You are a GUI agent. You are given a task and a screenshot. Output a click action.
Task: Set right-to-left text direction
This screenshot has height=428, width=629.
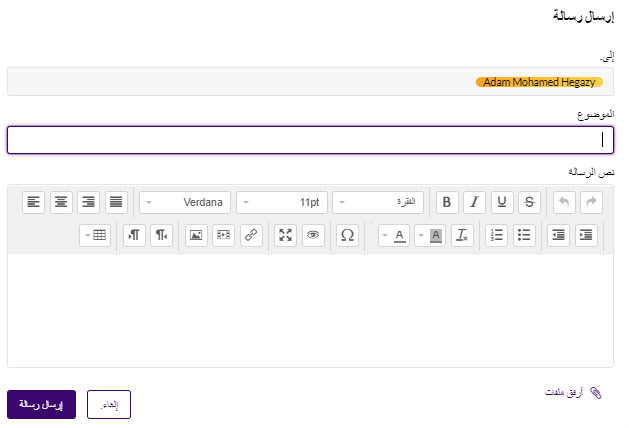coord(162,235)
